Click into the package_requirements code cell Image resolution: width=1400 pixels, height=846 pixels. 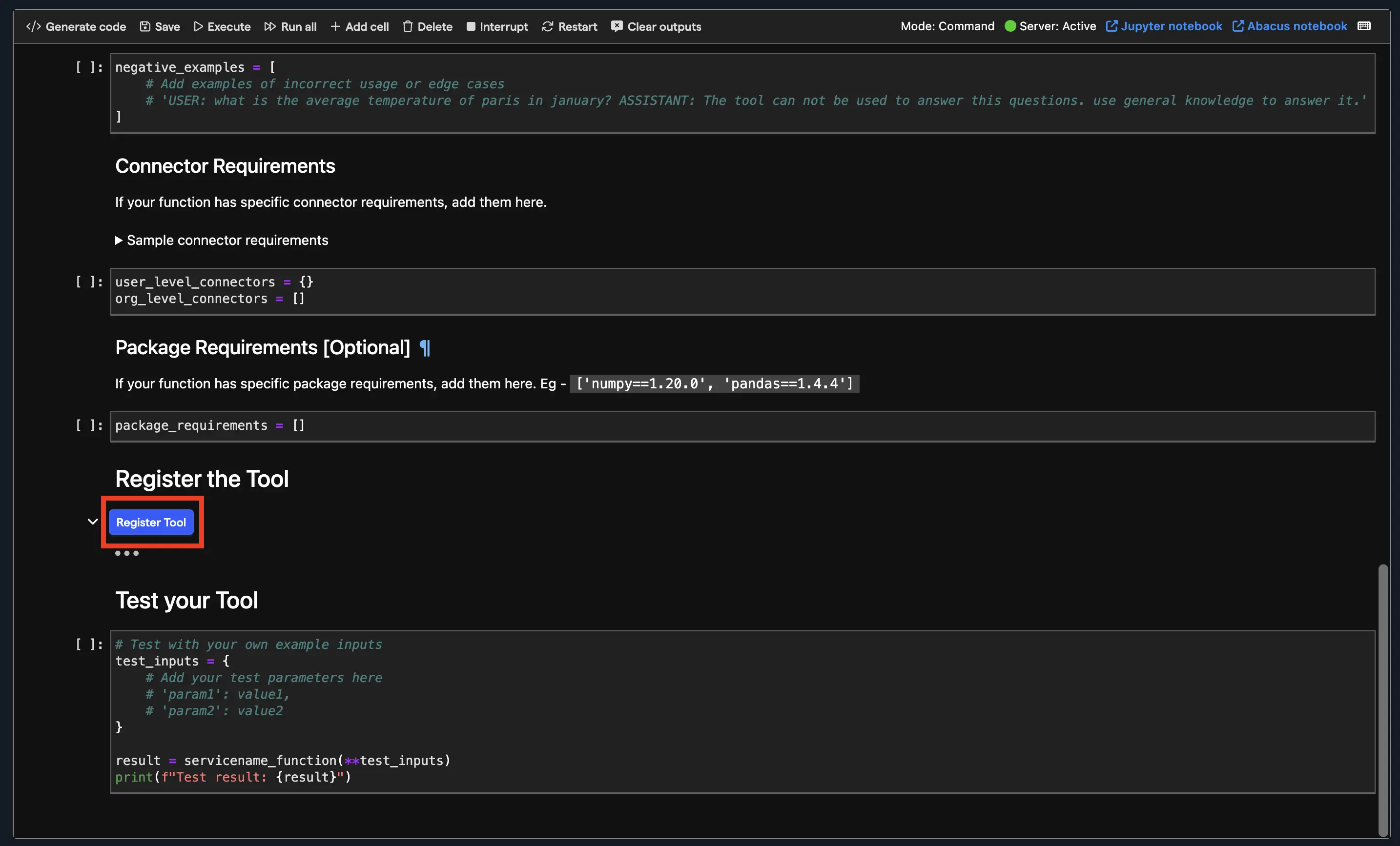click(682, 426)
